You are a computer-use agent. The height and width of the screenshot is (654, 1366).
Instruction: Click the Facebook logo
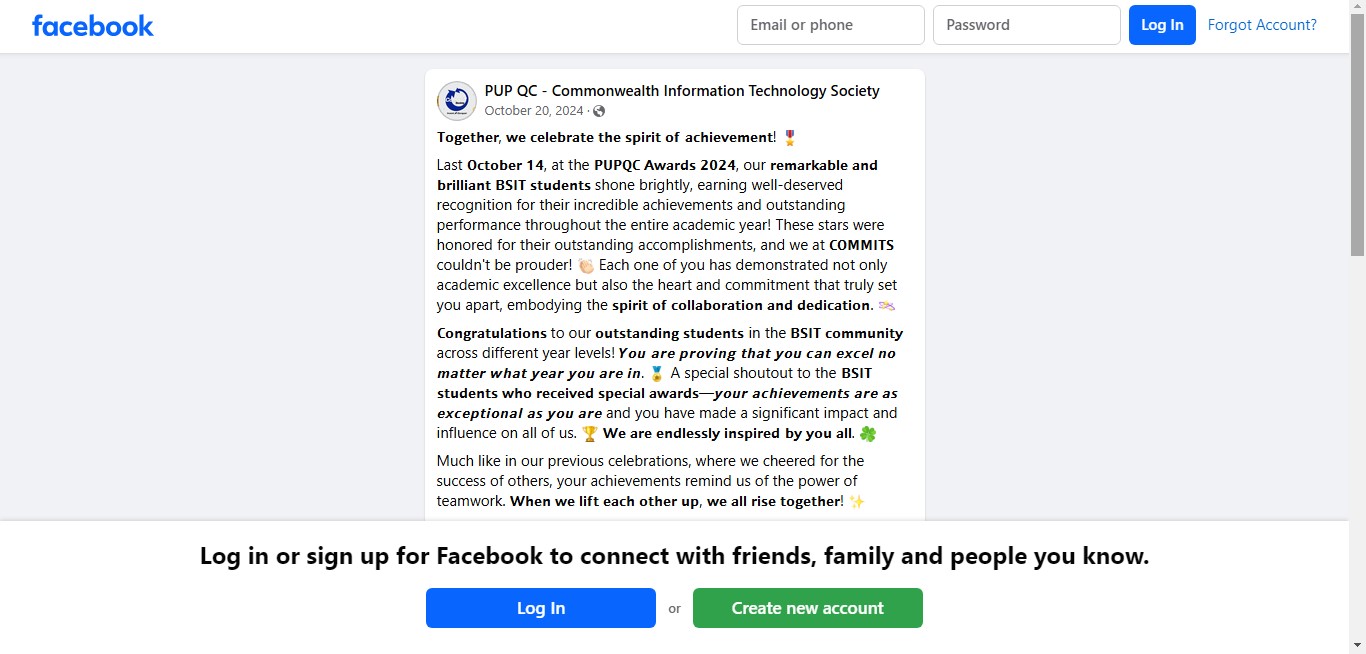pos(93,26)
